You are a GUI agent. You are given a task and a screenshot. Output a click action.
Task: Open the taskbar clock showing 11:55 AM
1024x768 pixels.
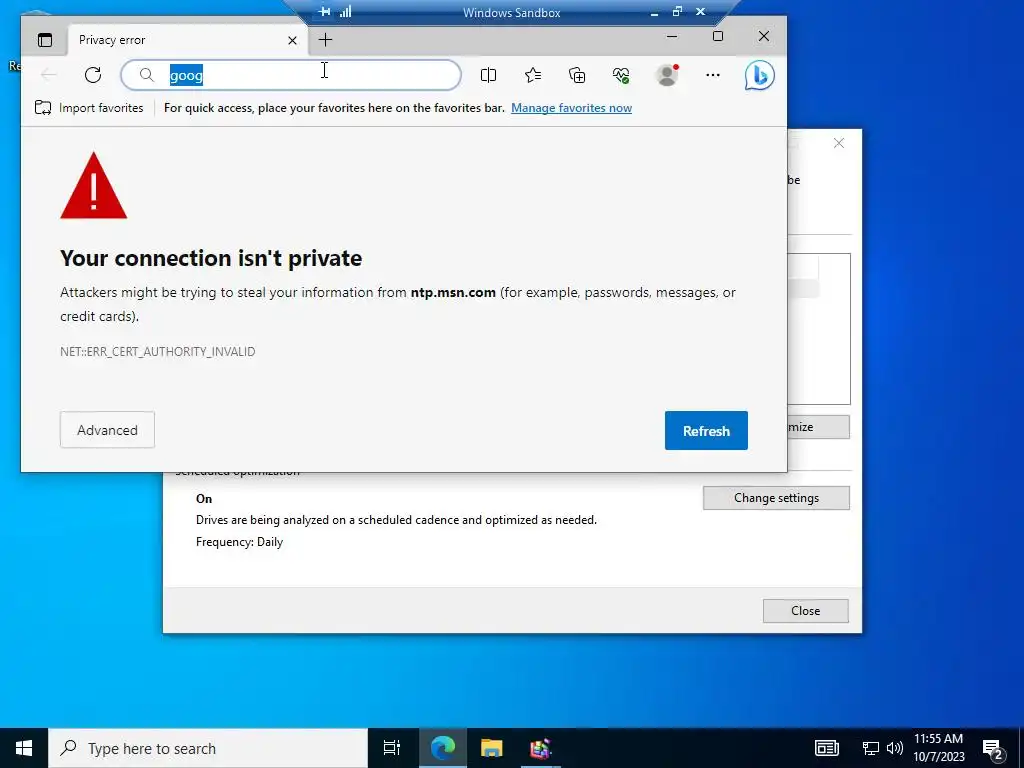point(938,748)
